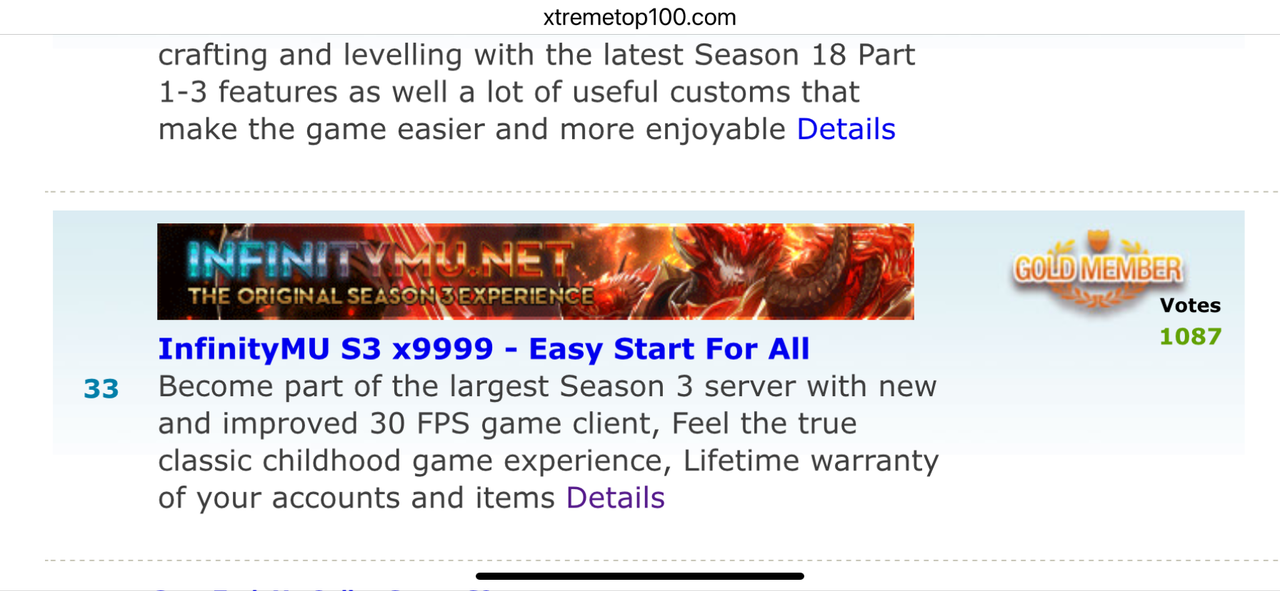Click the shield crest atop the Gold Member badge
The width and height of the screenshot is (1280, 591).
[x=1098, y=243]
